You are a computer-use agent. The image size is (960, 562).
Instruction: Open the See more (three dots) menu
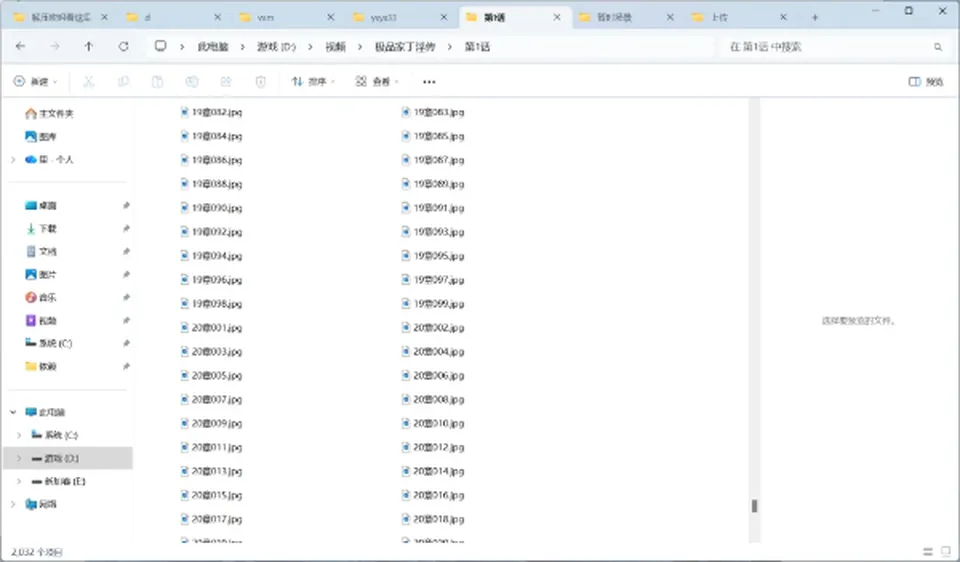pos(429,81)
